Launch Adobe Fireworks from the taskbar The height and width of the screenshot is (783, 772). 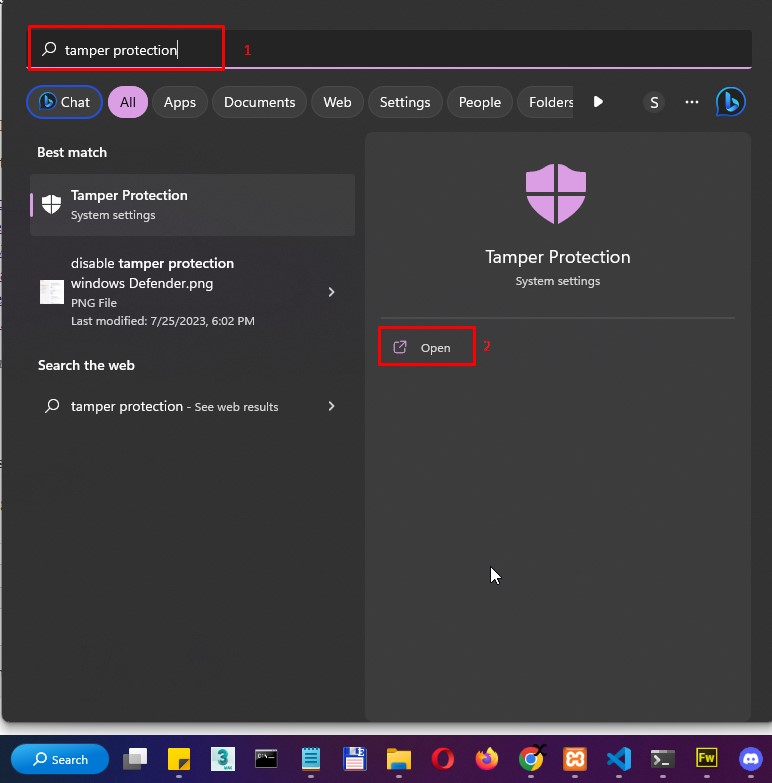pyautogui.click(x=707, y=758)
